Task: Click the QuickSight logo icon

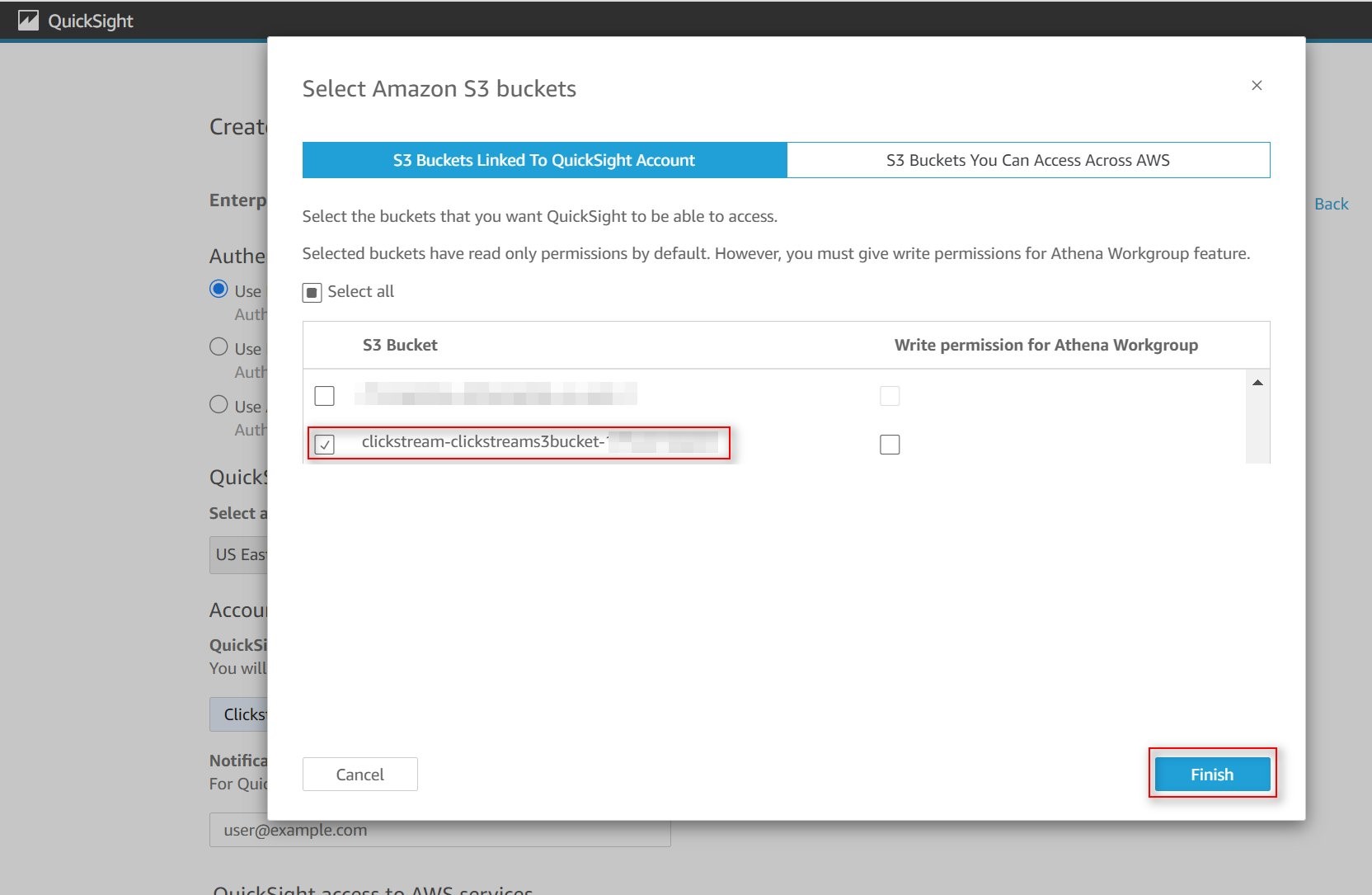Action: (30, 20)
